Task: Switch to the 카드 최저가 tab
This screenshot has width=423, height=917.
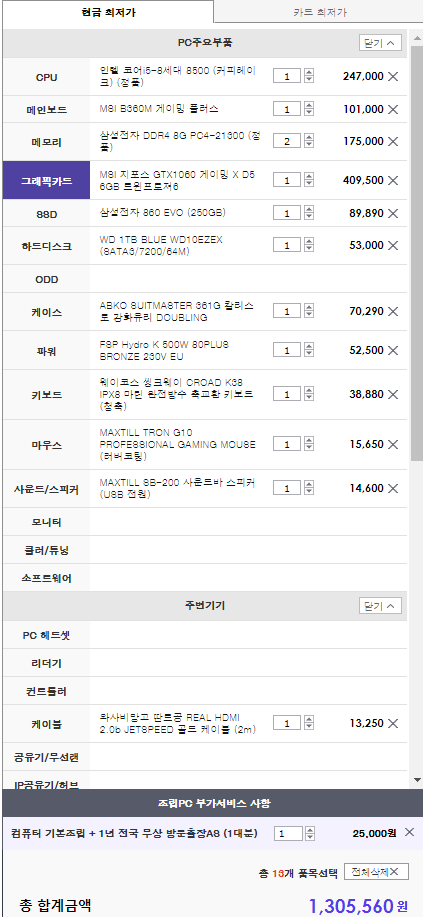Action: (x=317, y=12)
